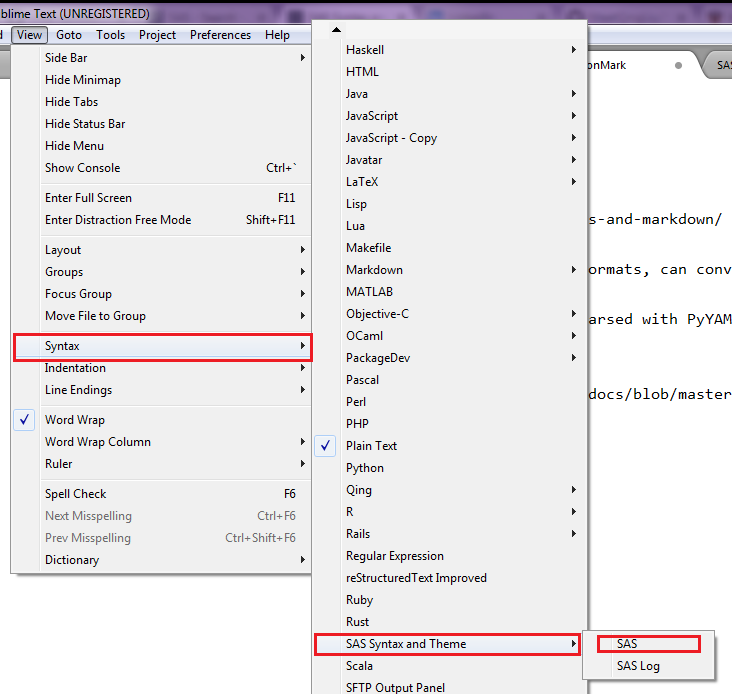Expand the Ruler submenu
This screenshot has width=732, height=694.
point(162,464)
